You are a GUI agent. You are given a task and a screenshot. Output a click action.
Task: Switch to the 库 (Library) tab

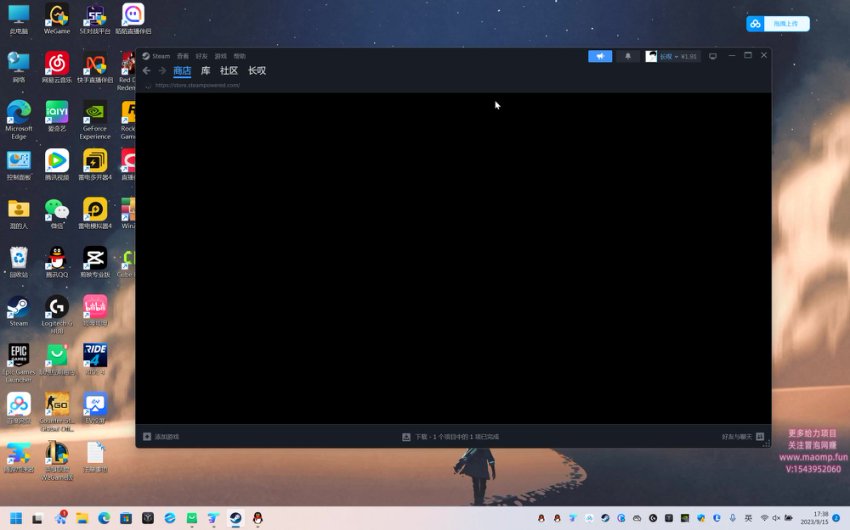(x=206, y=71)
